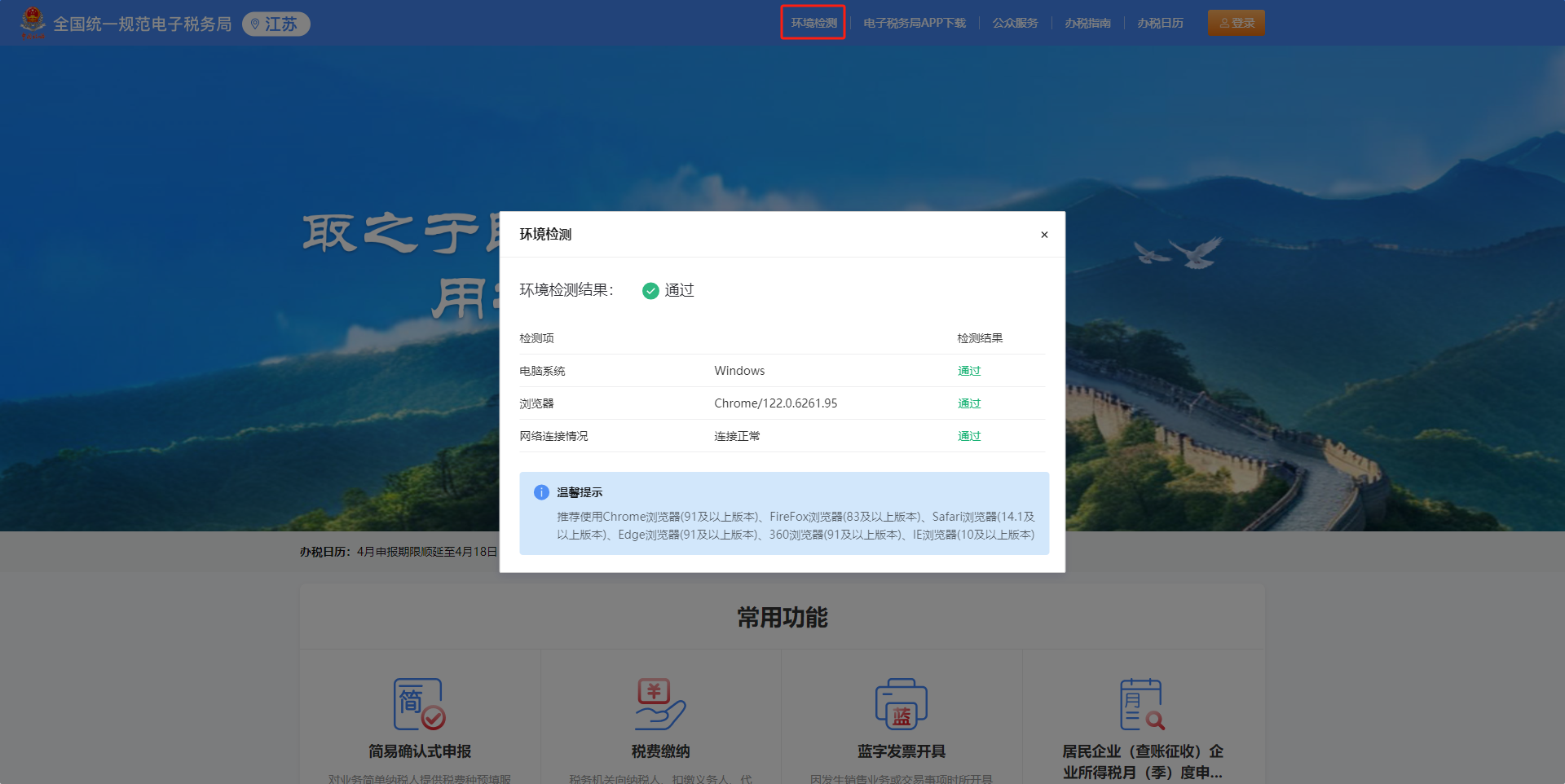
Task: Click the 蓝字发票开具 icon
Action: (901, 704)
